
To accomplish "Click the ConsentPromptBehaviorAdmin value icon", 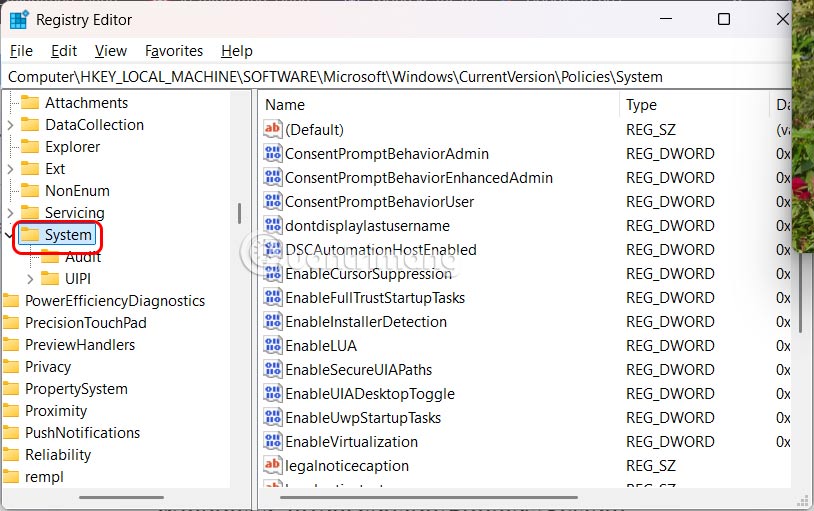I will (x=273, y=154).
